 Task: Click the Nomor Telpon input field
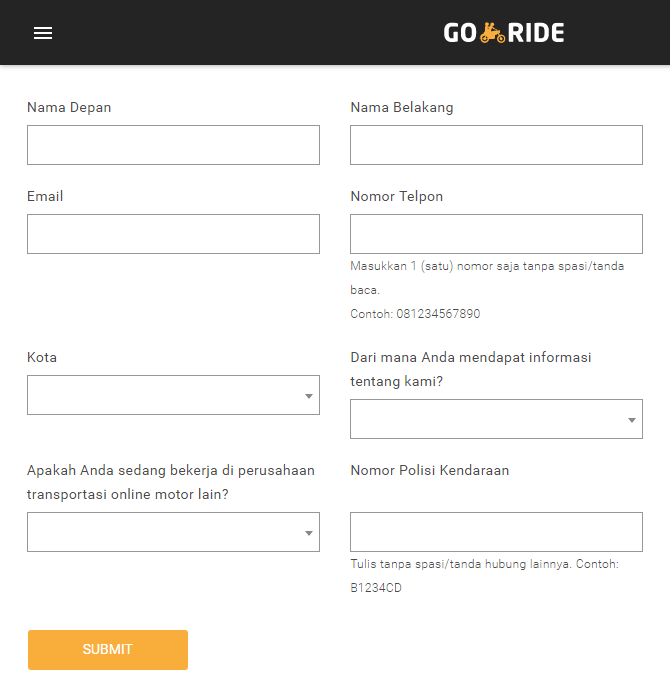[496, 234]
